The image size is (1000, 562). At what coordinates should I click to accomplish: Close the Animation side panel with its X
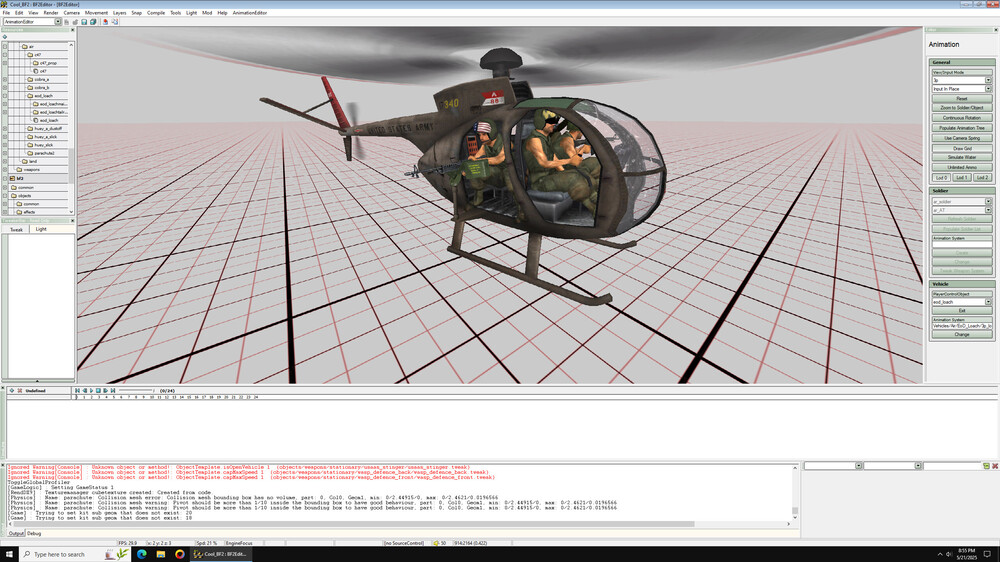click(x=996, y=30)
